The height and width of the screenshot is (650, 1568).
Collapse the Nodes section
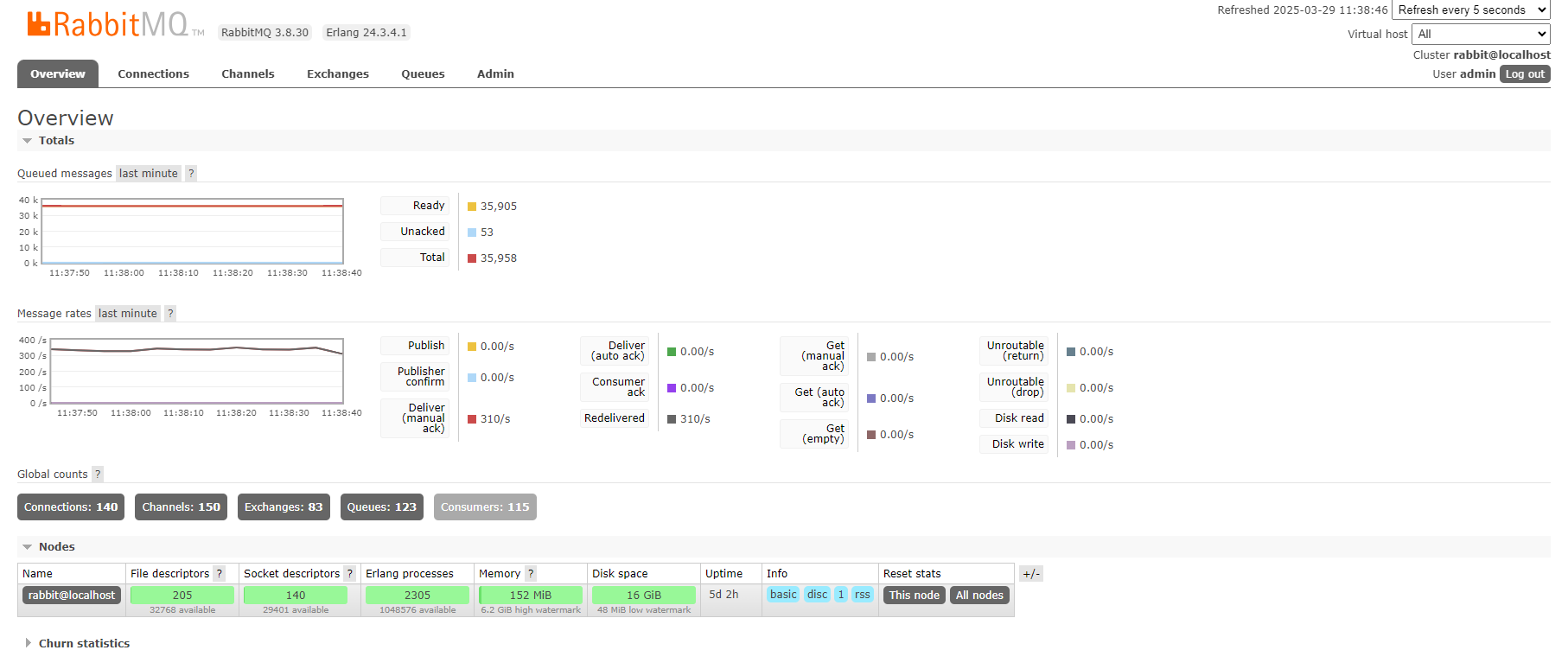click(x=48, y=546)
